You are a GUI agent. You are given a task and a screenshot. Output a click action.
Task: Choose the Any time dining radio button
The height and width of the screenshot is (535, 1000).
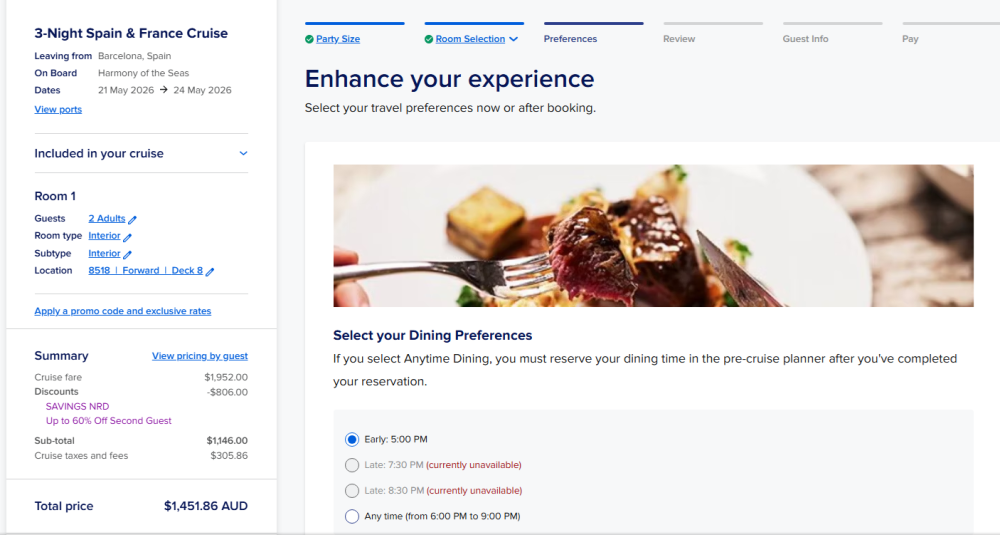pos(352,516)
